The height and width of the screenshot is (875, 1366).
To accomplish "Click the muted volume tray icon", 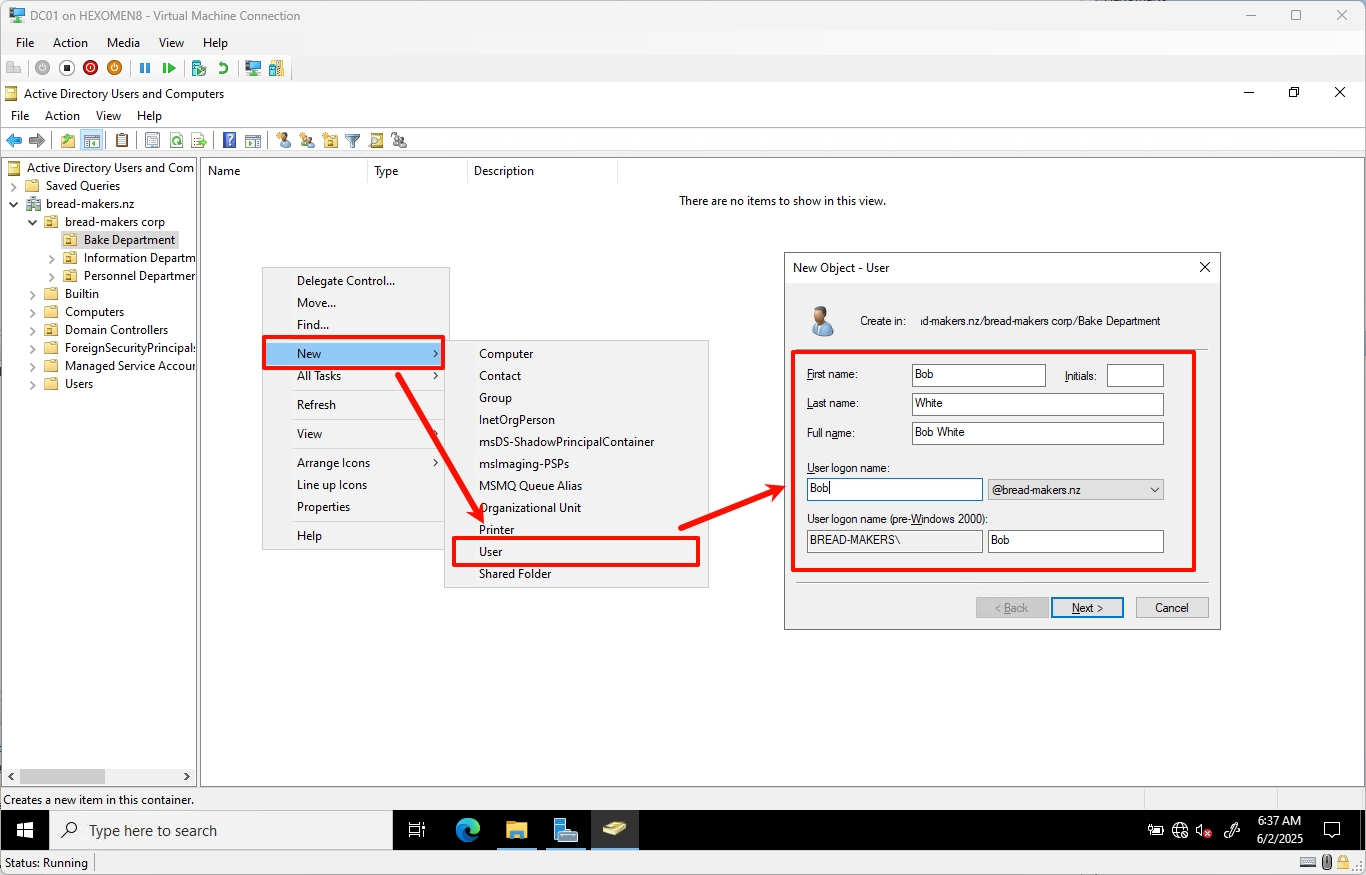I will (x=1204, y=830).
